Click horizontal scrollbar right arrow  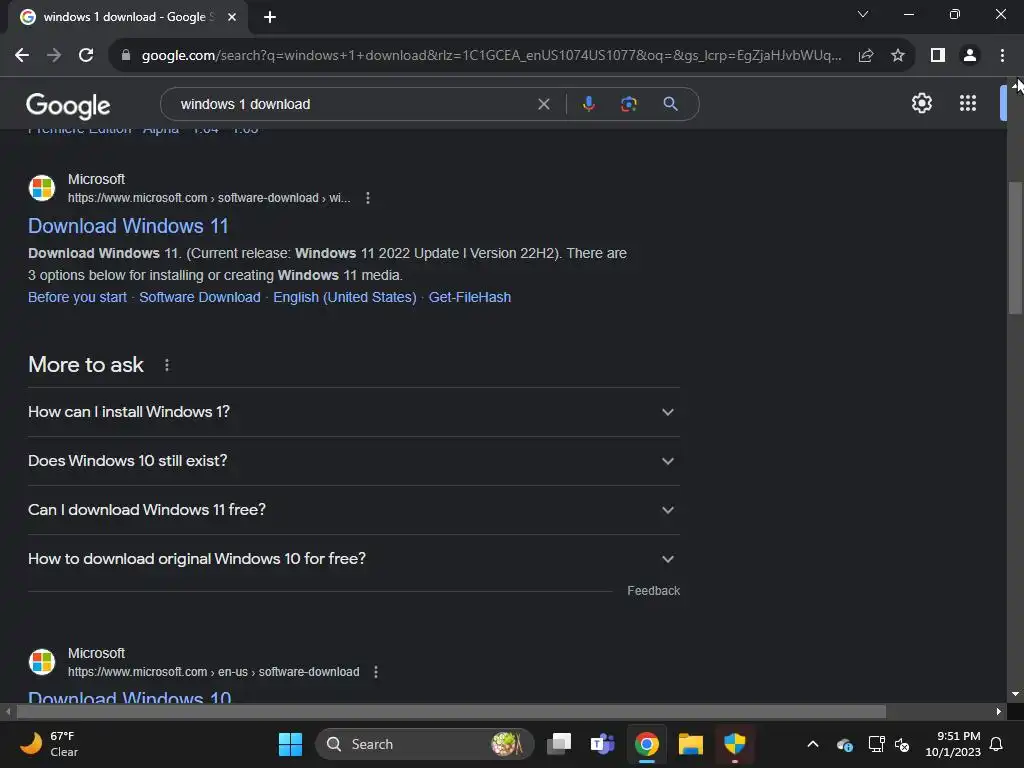pos(999,711)
